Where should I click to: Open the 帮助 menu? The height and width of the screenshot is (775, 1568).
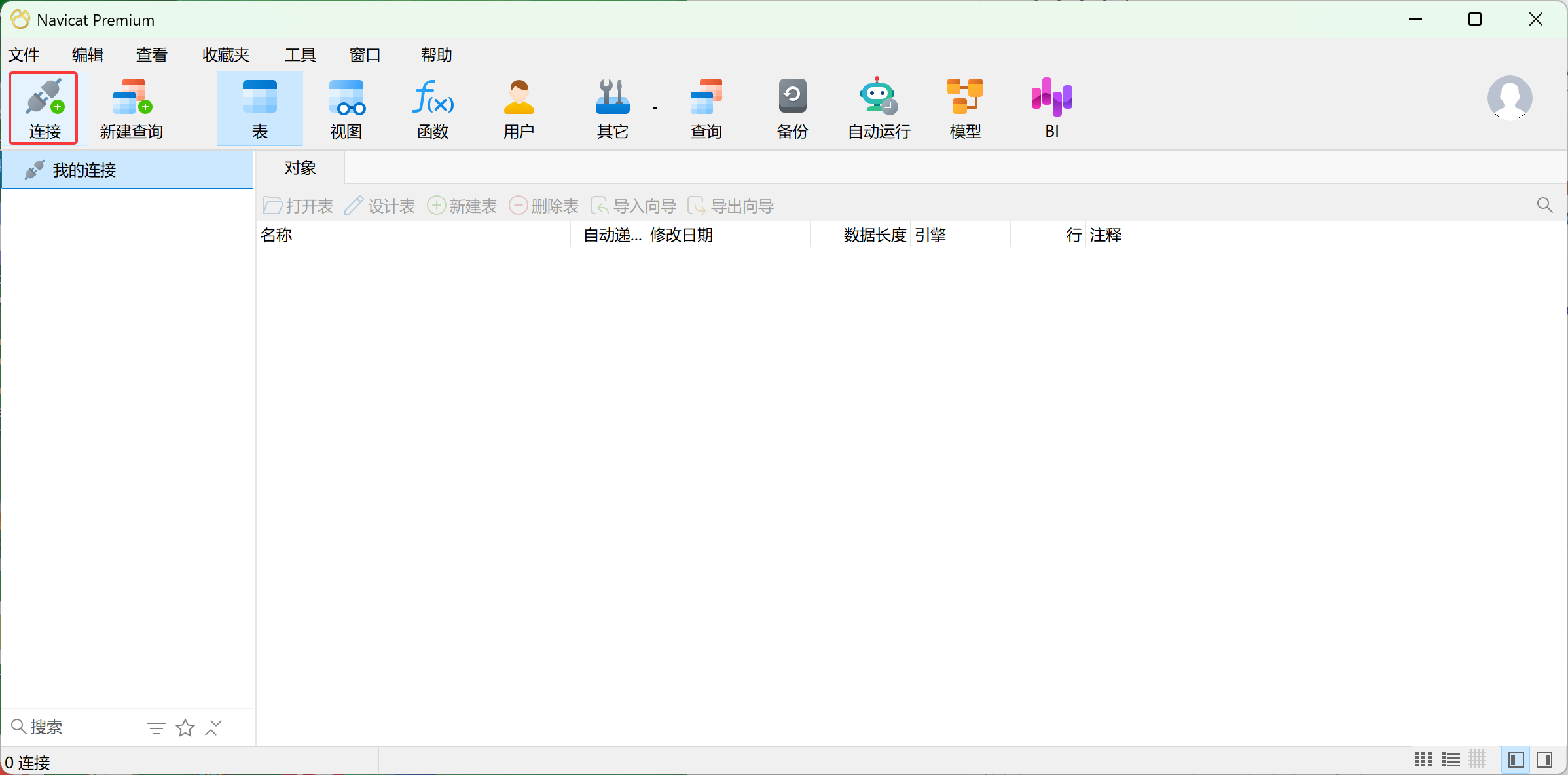click(437, 55)
